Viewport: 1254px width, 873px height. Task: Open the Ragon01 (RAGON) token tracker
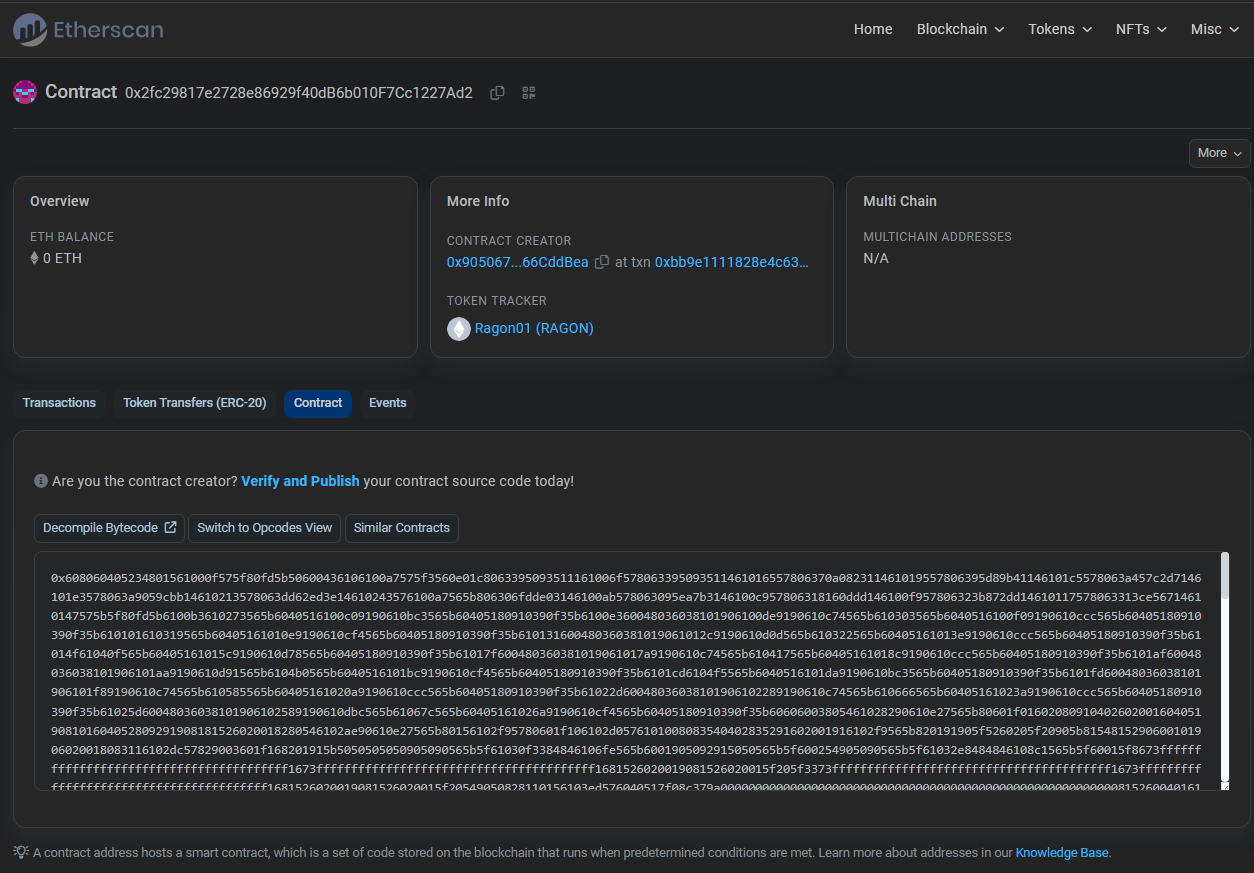(534, 328)
